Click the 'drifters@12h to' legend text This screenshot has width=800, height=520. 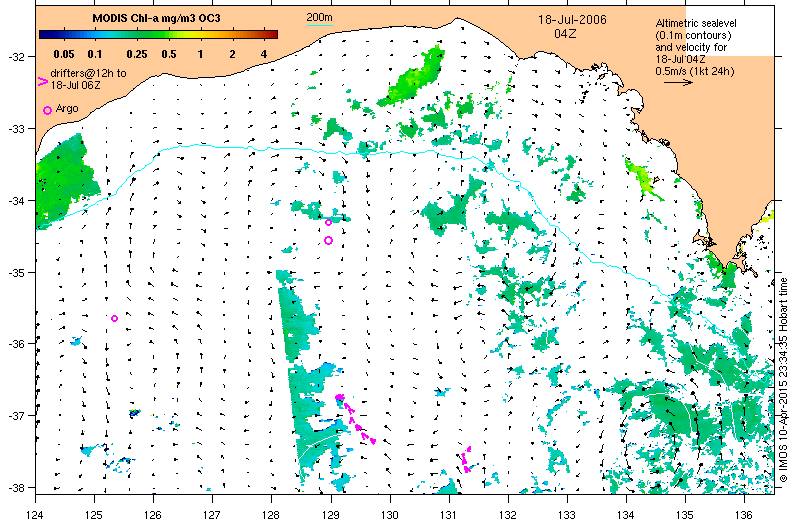(x=88, y=73)
